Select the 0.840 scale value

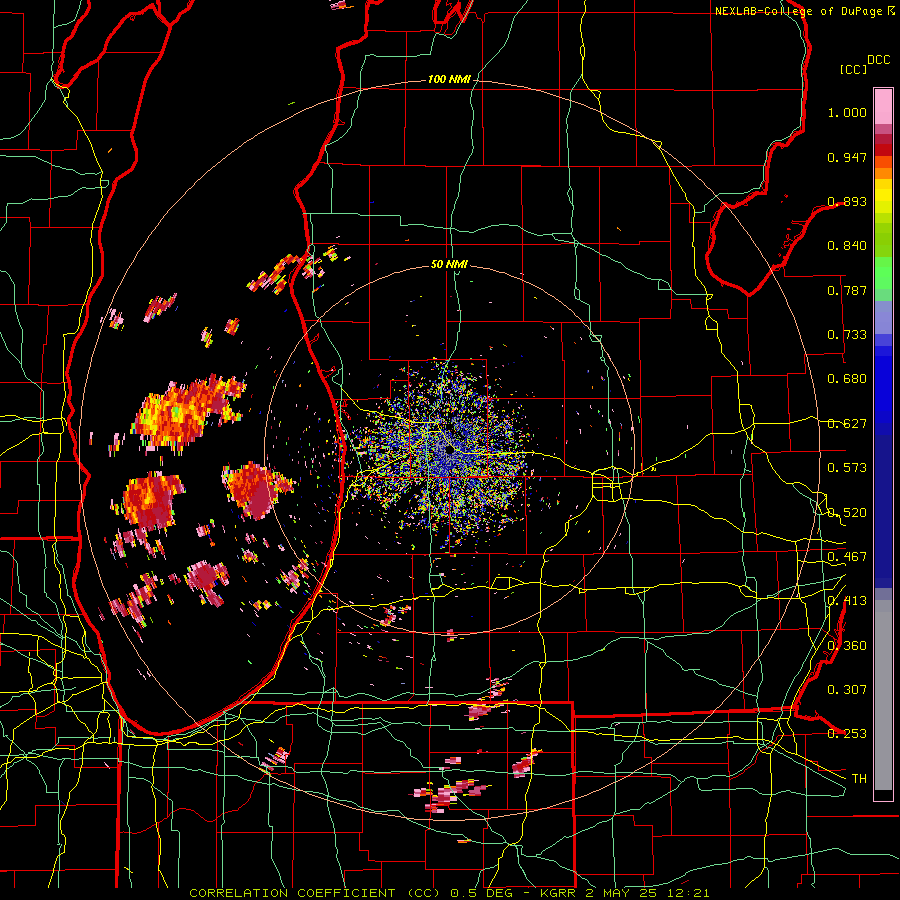point(847,246)
